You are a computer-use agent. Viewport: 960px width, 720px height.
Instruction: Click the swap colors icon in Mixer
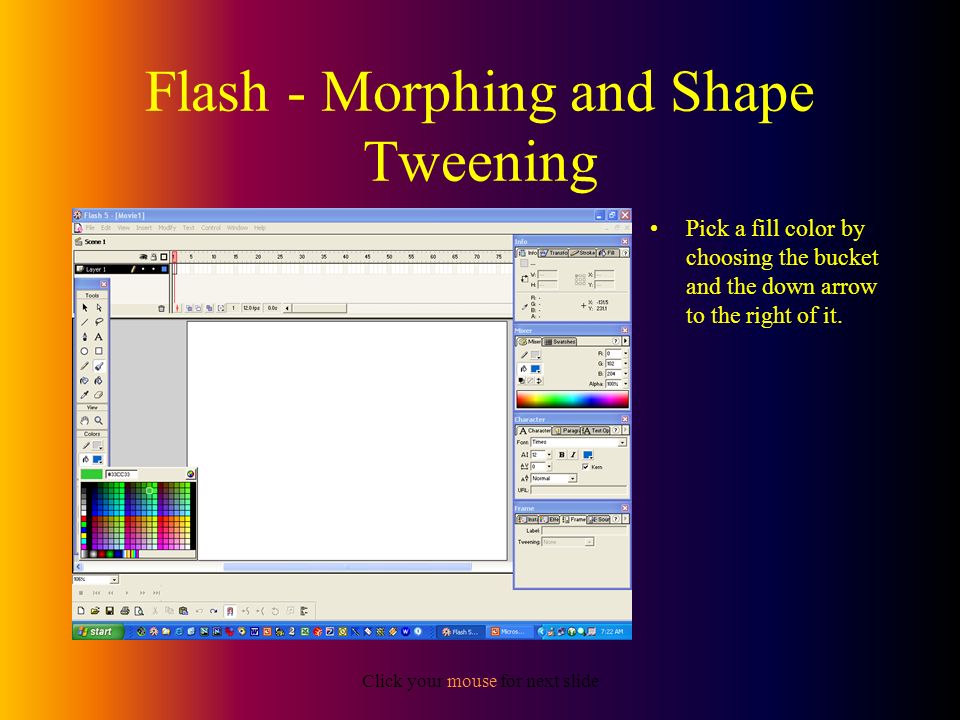(539, 381)
